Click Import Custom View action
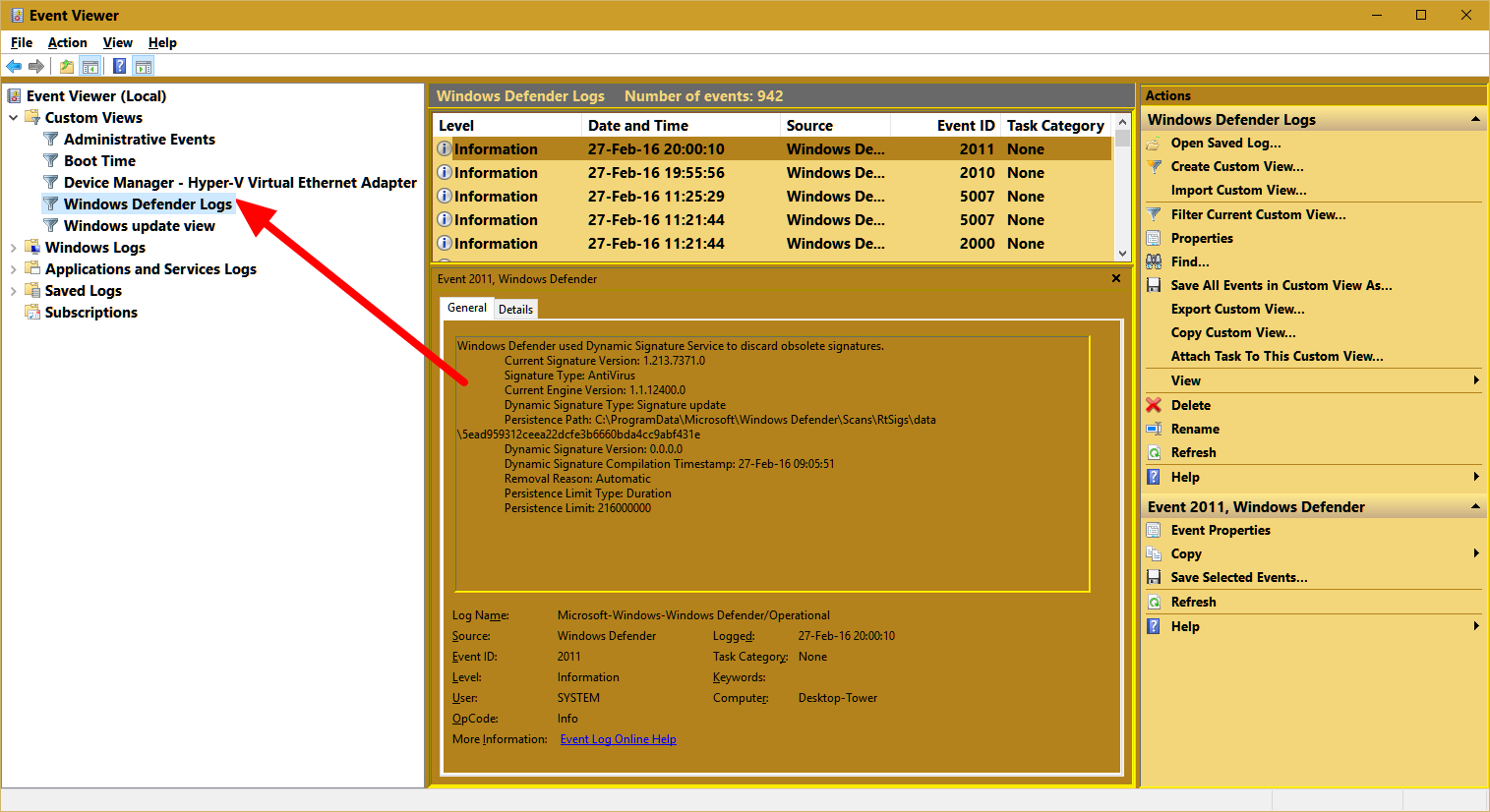 (1238, 191)
